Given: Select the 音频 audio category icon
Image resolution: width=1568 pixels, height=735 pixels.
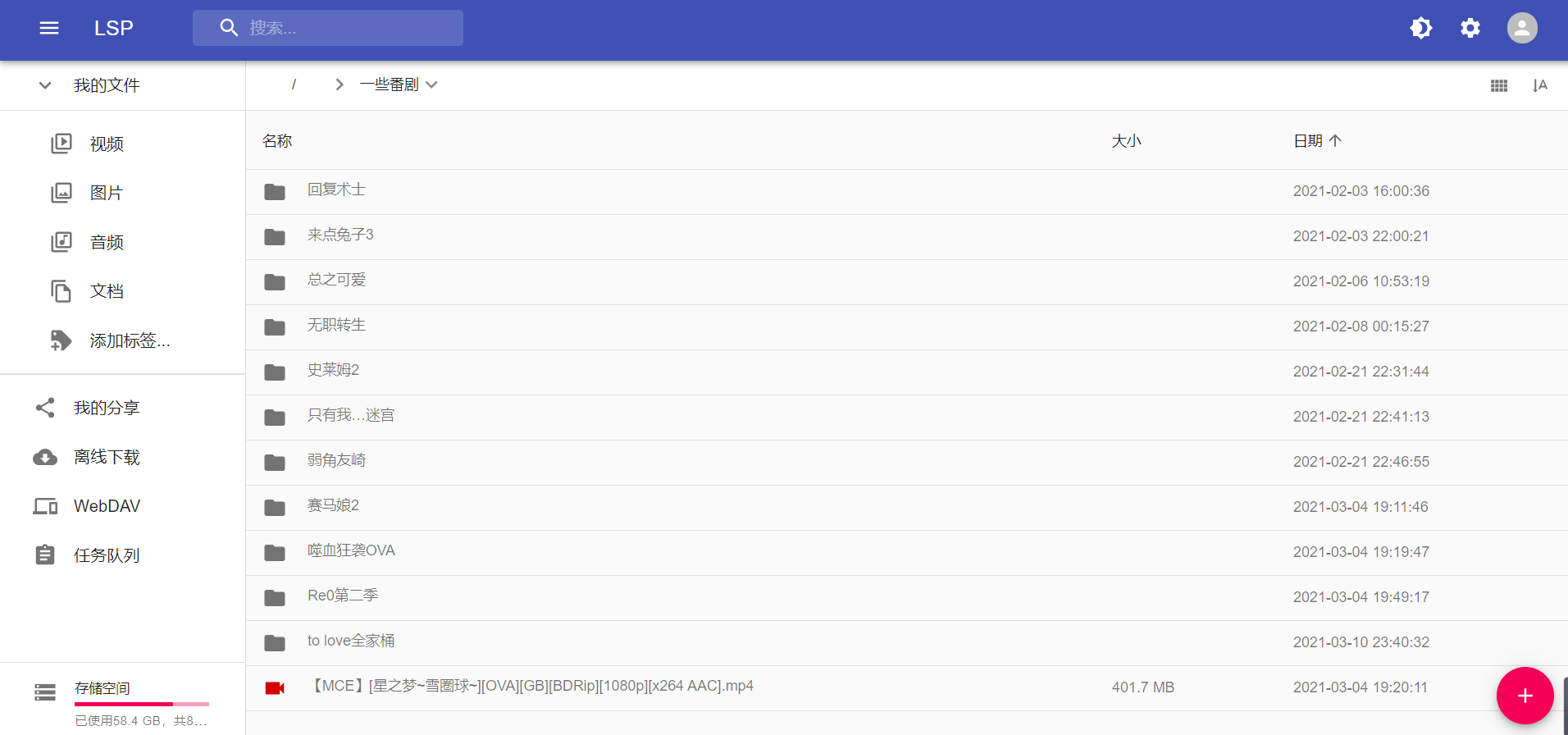Looking at the screenshot, I should point(62,242).
